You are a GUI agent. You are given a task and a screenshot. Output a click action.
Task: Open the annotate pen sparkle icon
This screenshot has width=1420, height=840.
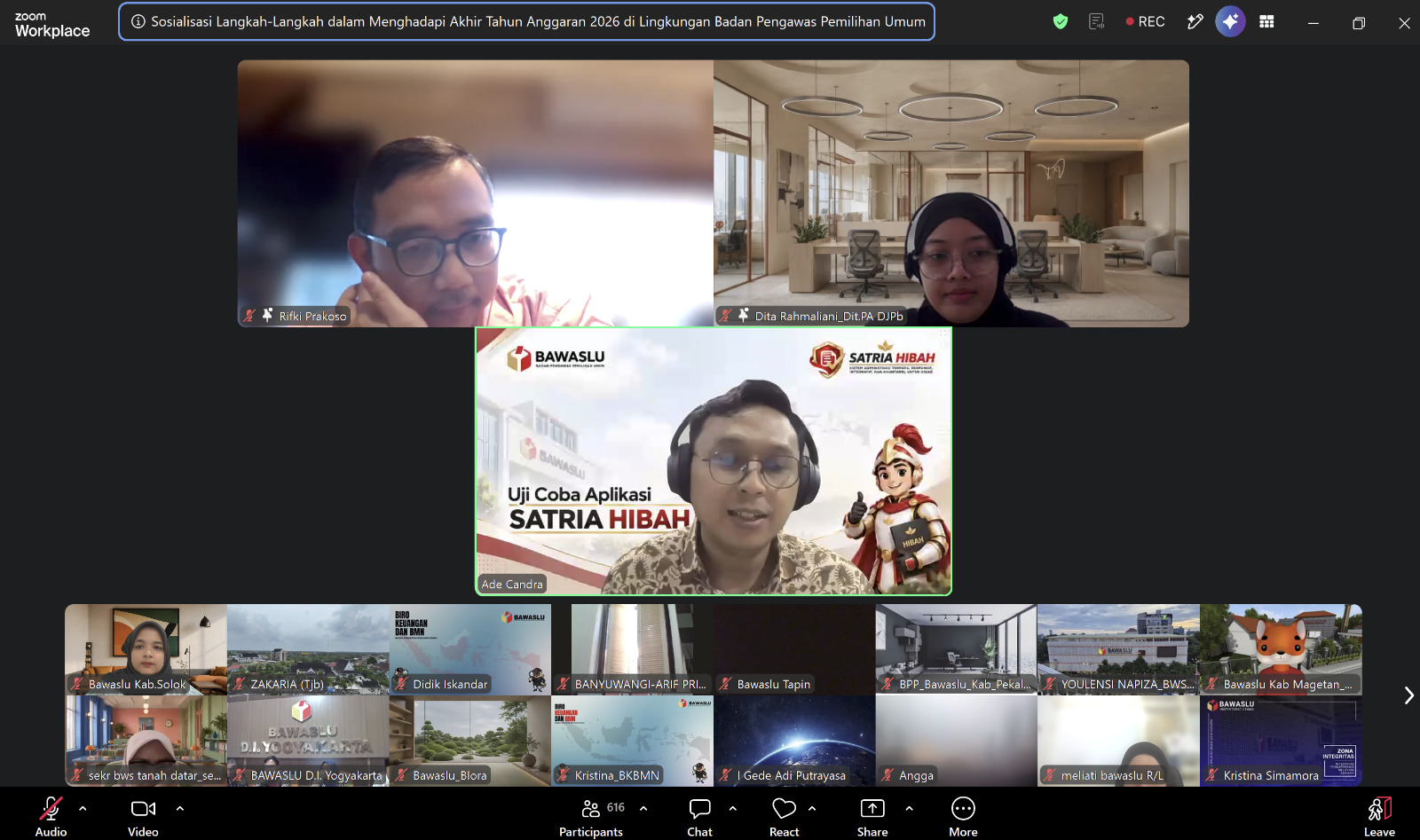coord(1195,21)
